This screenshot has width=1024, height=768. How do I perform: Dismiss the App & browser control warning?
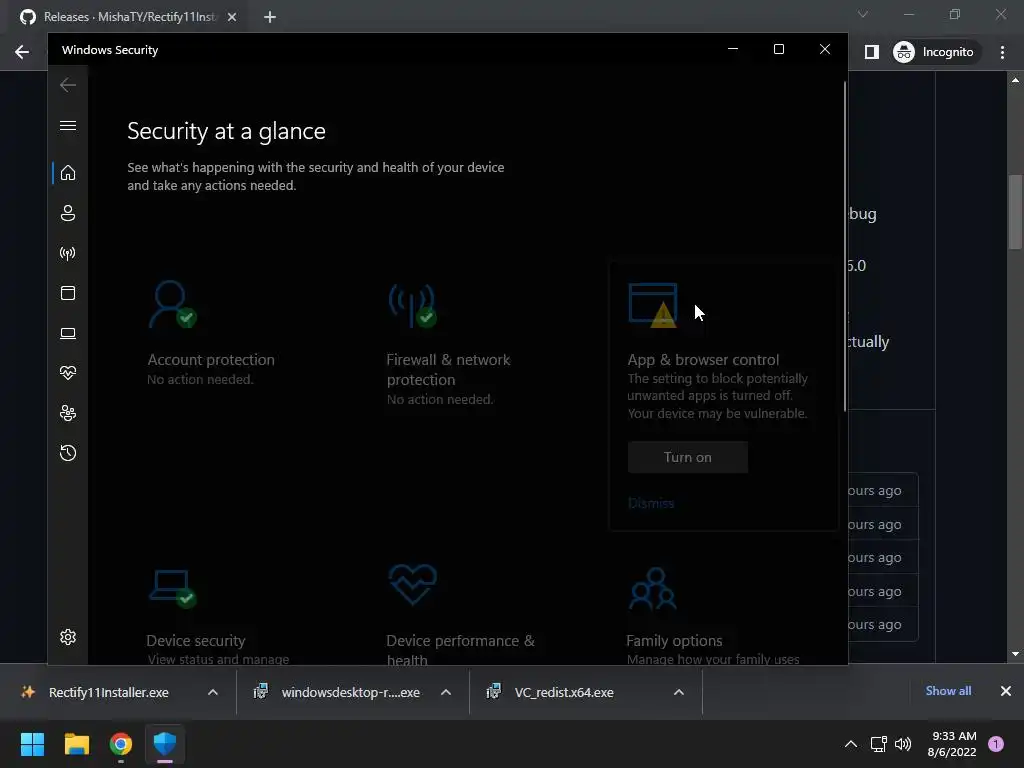click(650, 503)
